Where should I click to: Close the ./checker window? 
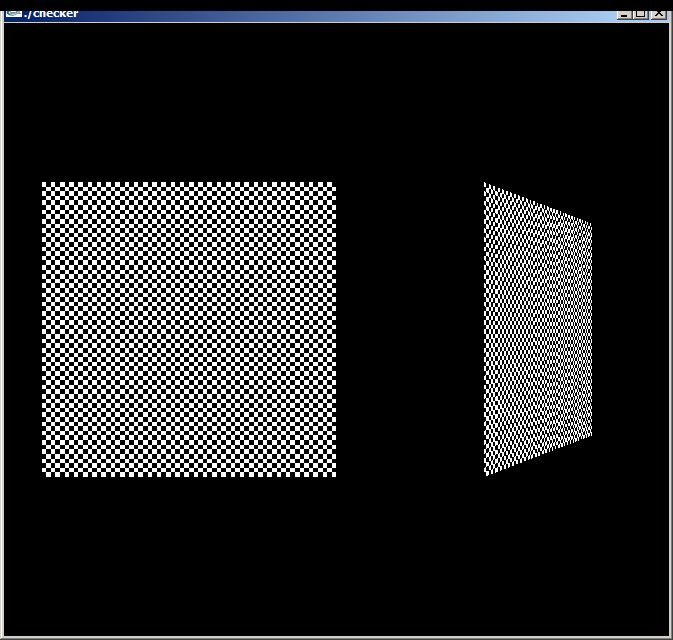[658, 15]
